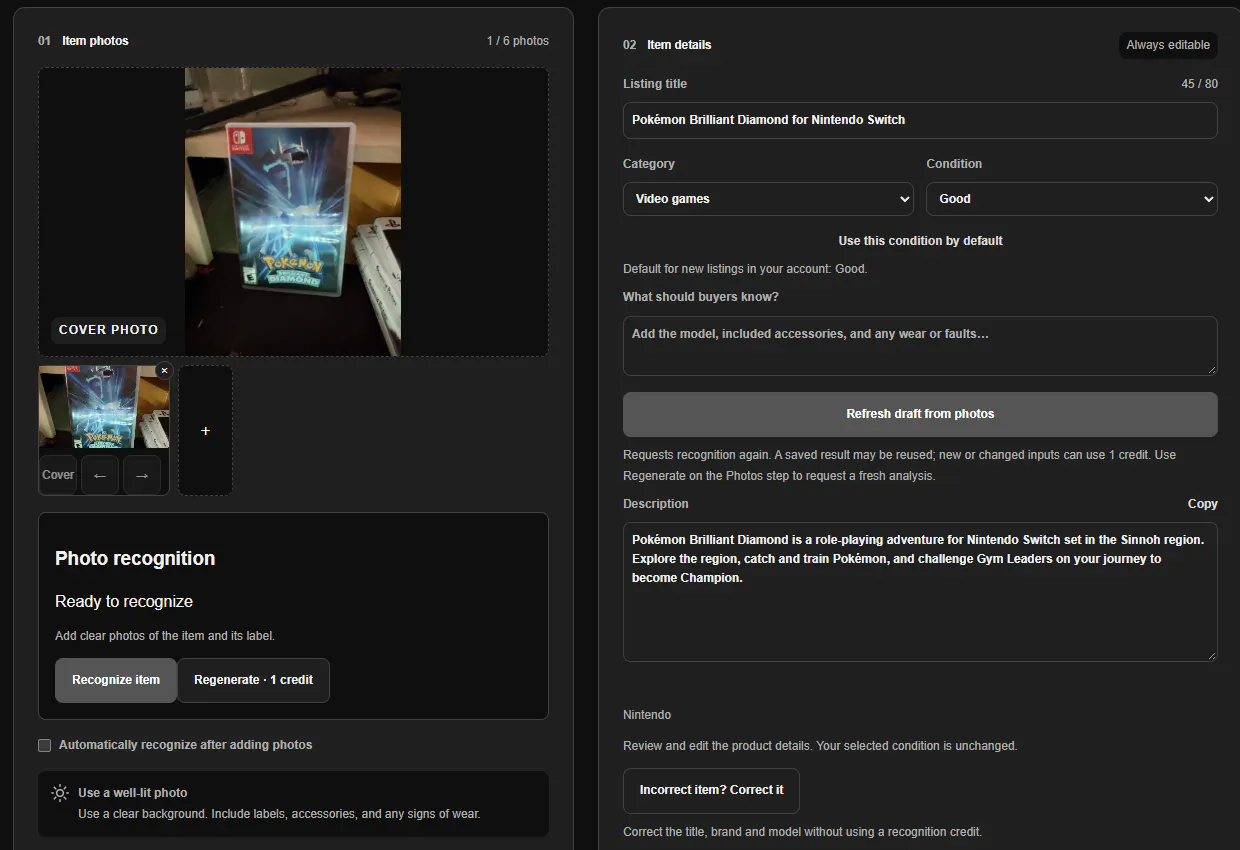Focus the What should buyers know textarea

920,346
